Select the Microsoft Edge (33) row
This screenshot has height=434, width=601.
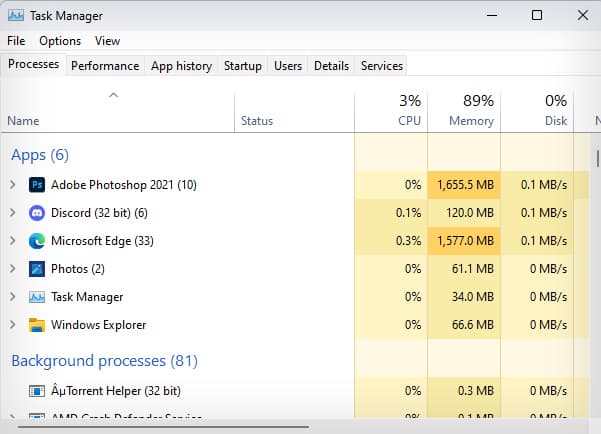[x=294, y=241]
